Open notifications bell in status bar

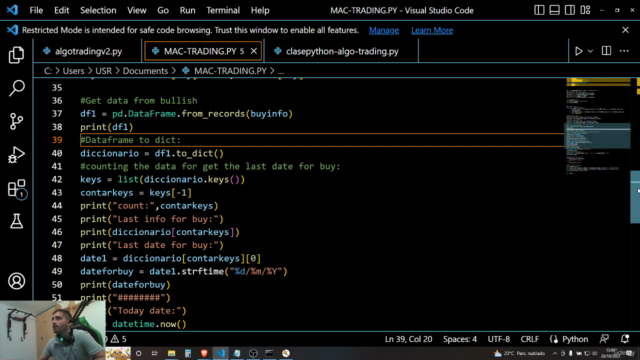coord(625,339)
